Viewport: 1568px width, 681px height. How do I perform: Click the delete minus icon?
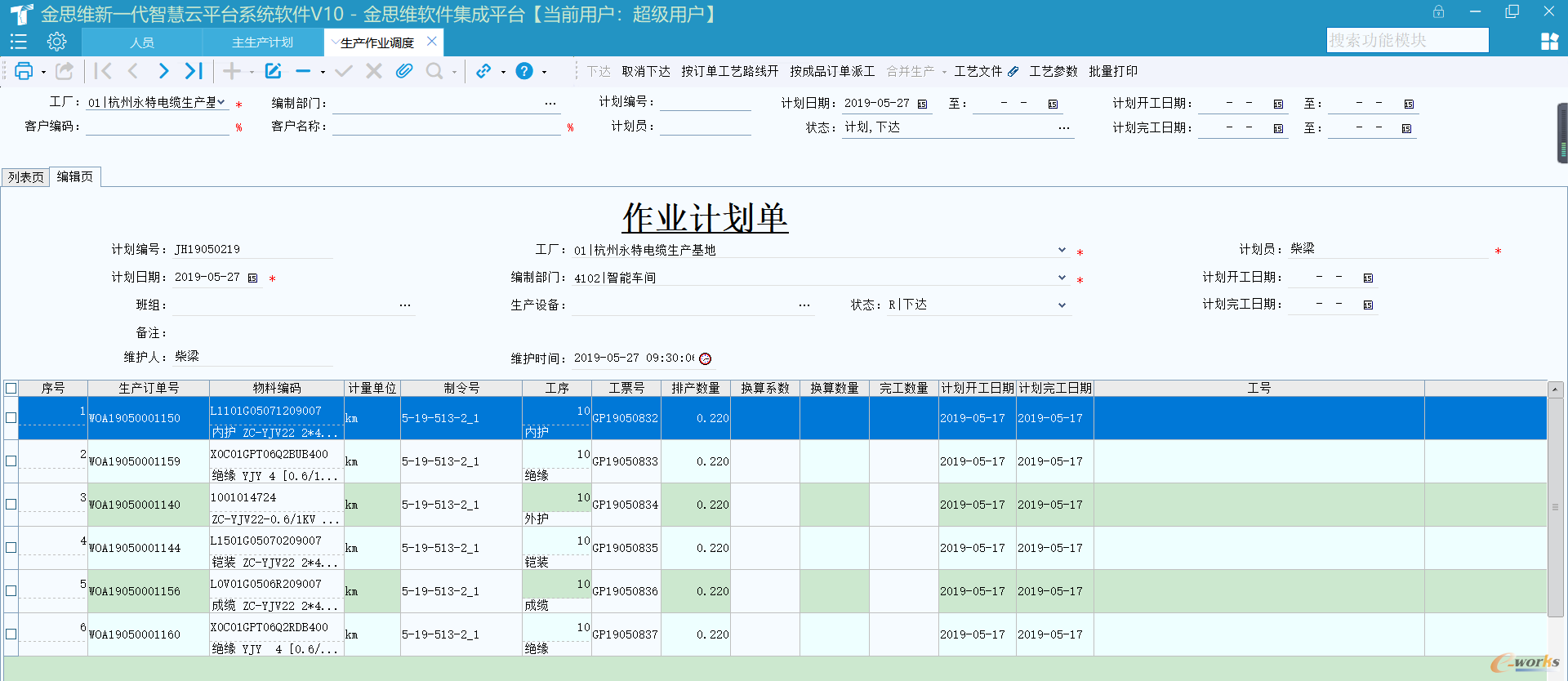click(303, 71)
